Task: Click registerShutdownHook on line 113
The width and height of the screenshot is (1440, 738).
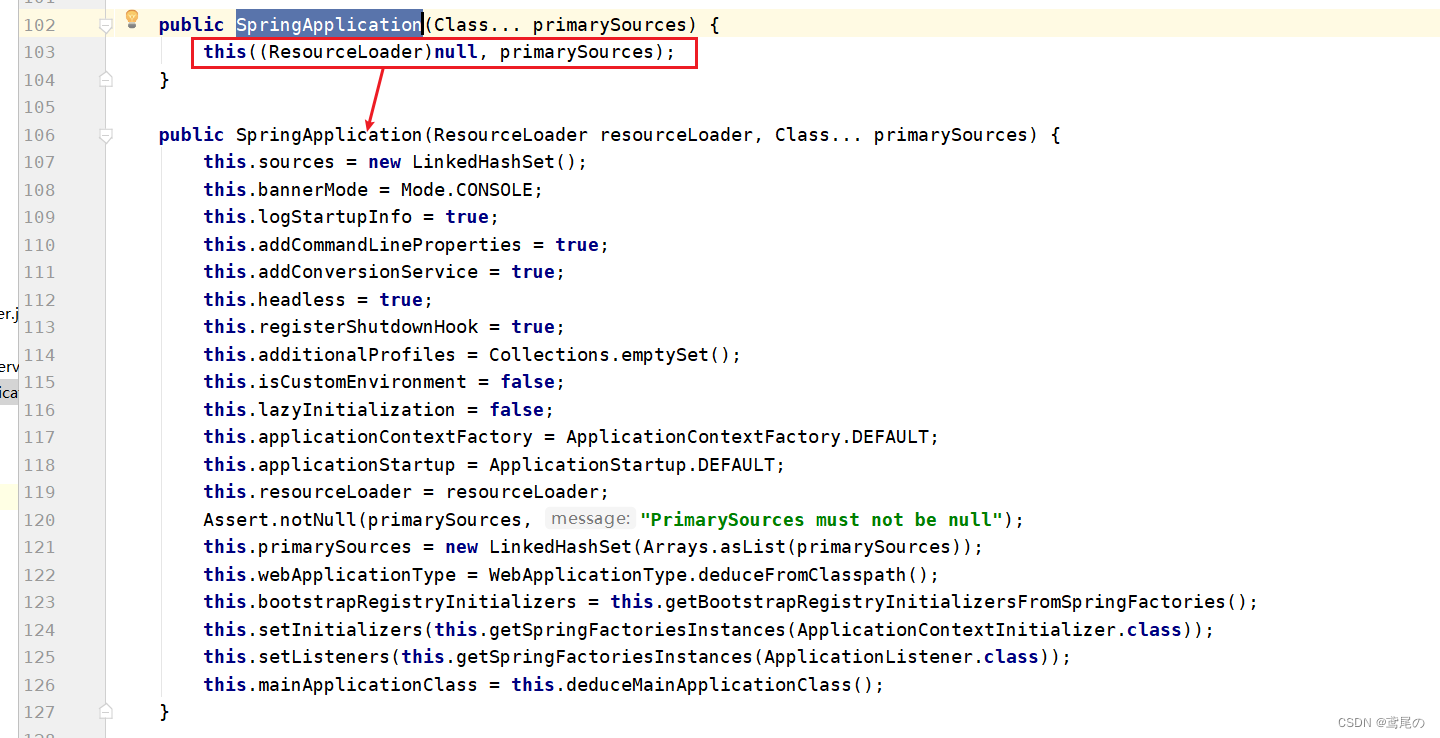Action: tap(368, 327)
